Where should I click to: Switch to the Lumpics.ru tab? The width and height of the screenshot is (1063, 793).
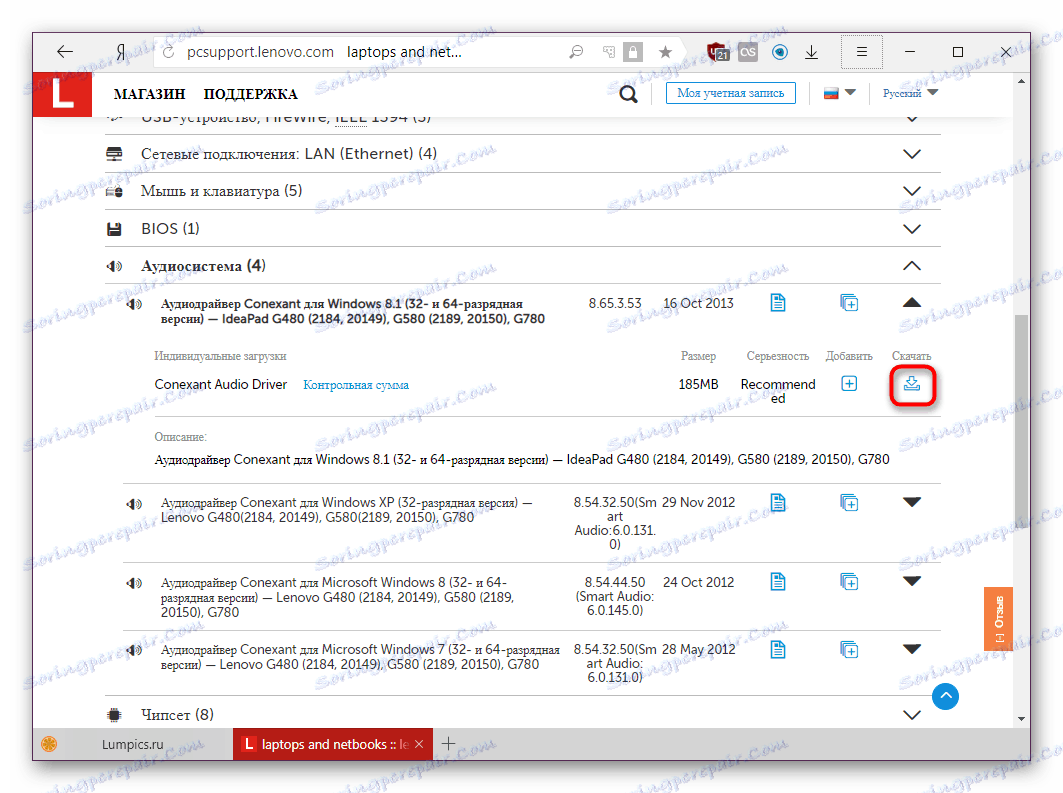point(132,744)
